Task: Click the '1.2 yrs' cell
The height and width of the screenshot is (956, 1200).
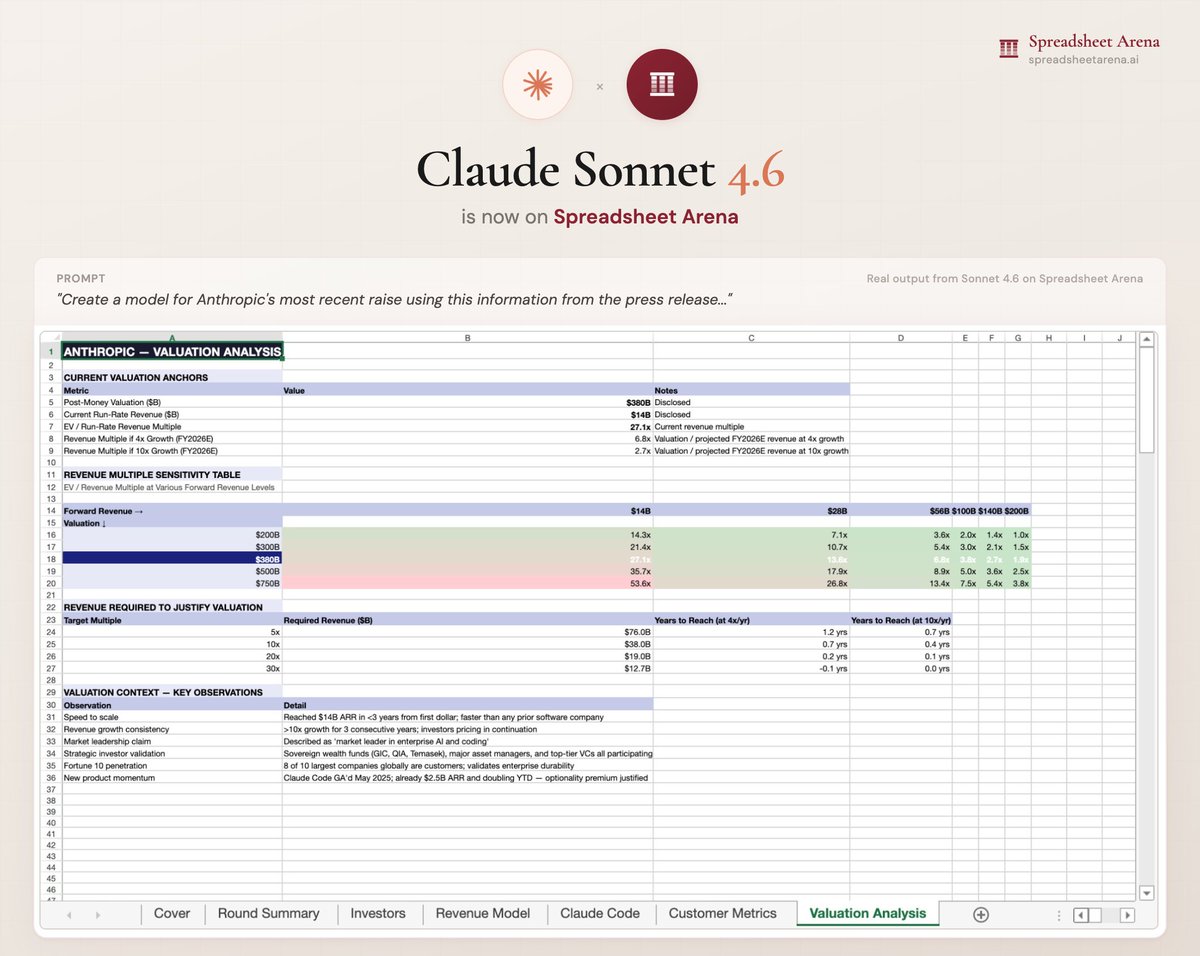Action: click(x=751, y=632)
